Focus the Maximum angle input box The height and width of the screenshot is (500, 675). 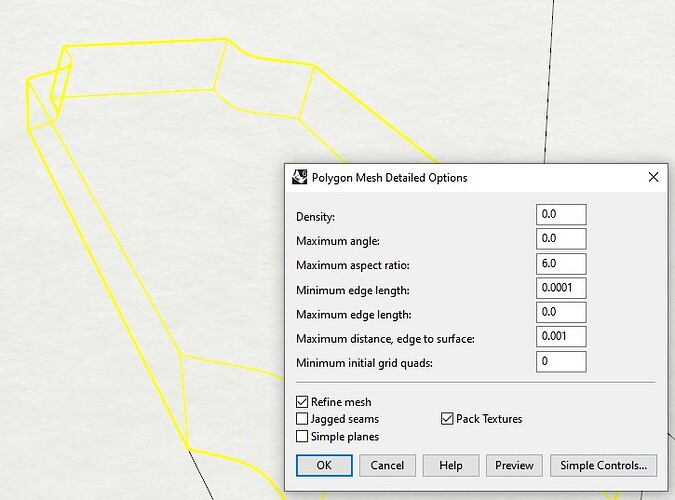tap(560, 240)
